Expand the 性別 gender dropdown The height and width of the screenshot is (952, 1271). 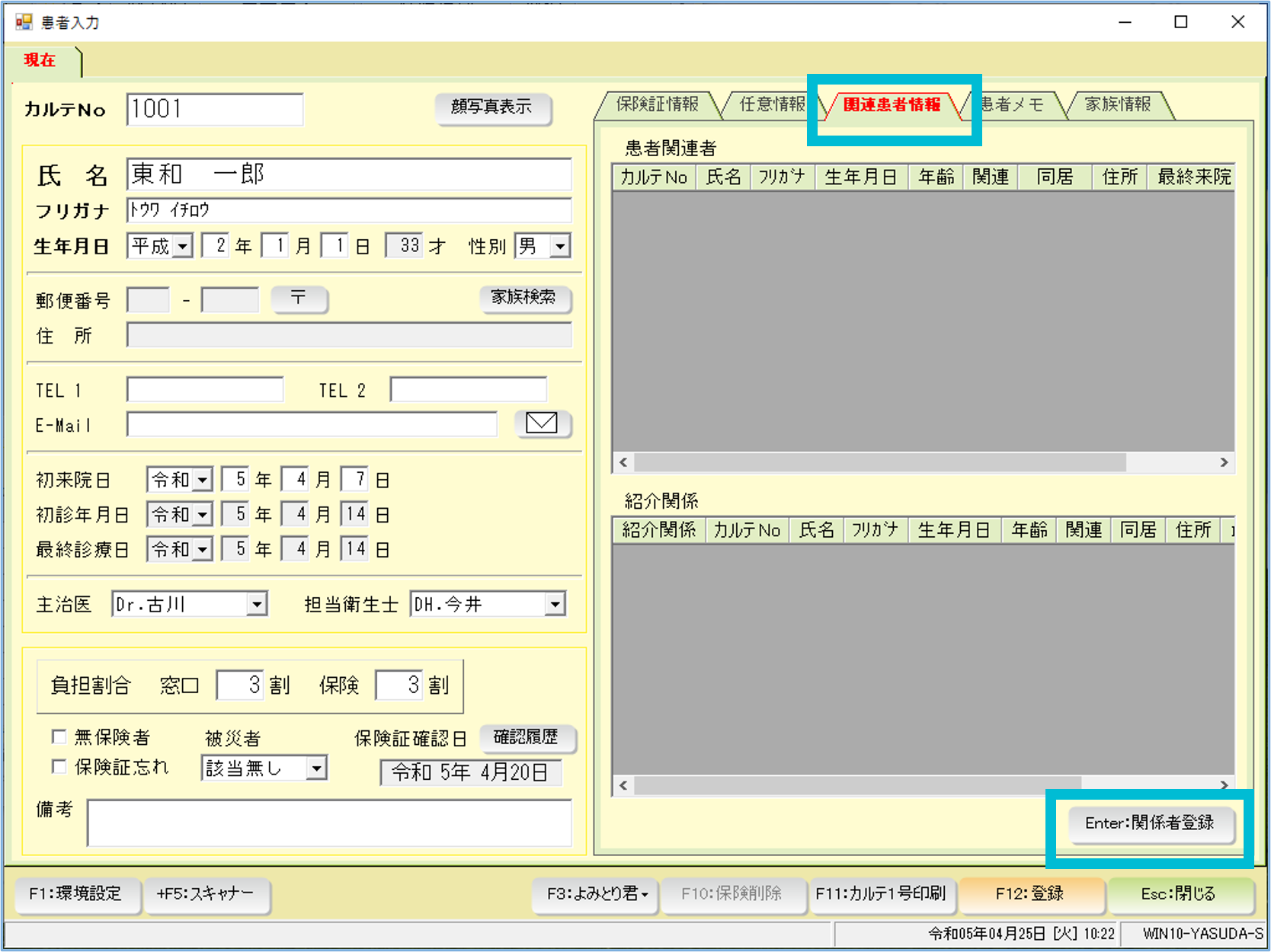pyautogui.click(x=560, y=247)
